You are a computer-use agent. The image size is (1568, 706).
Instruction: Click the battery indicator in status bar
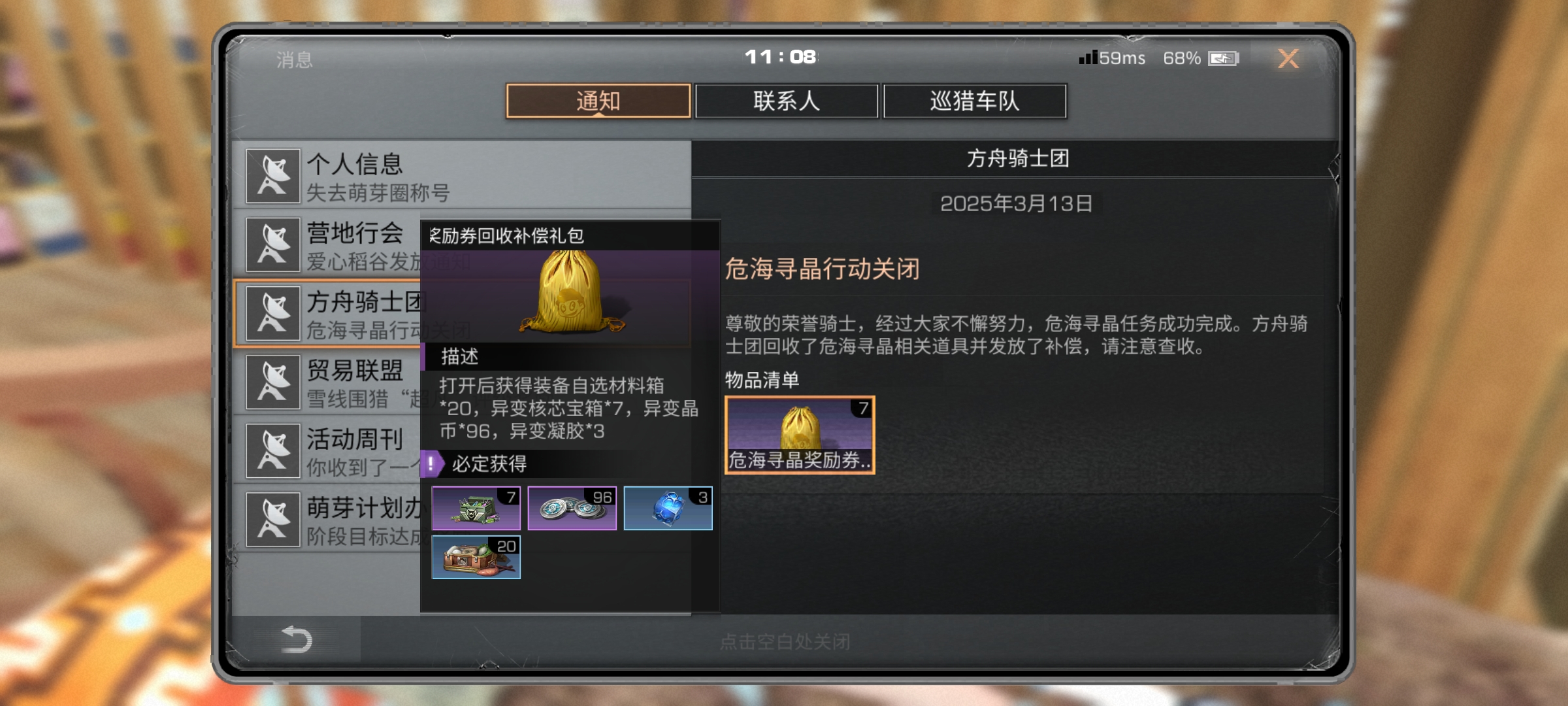(1223, 59)
